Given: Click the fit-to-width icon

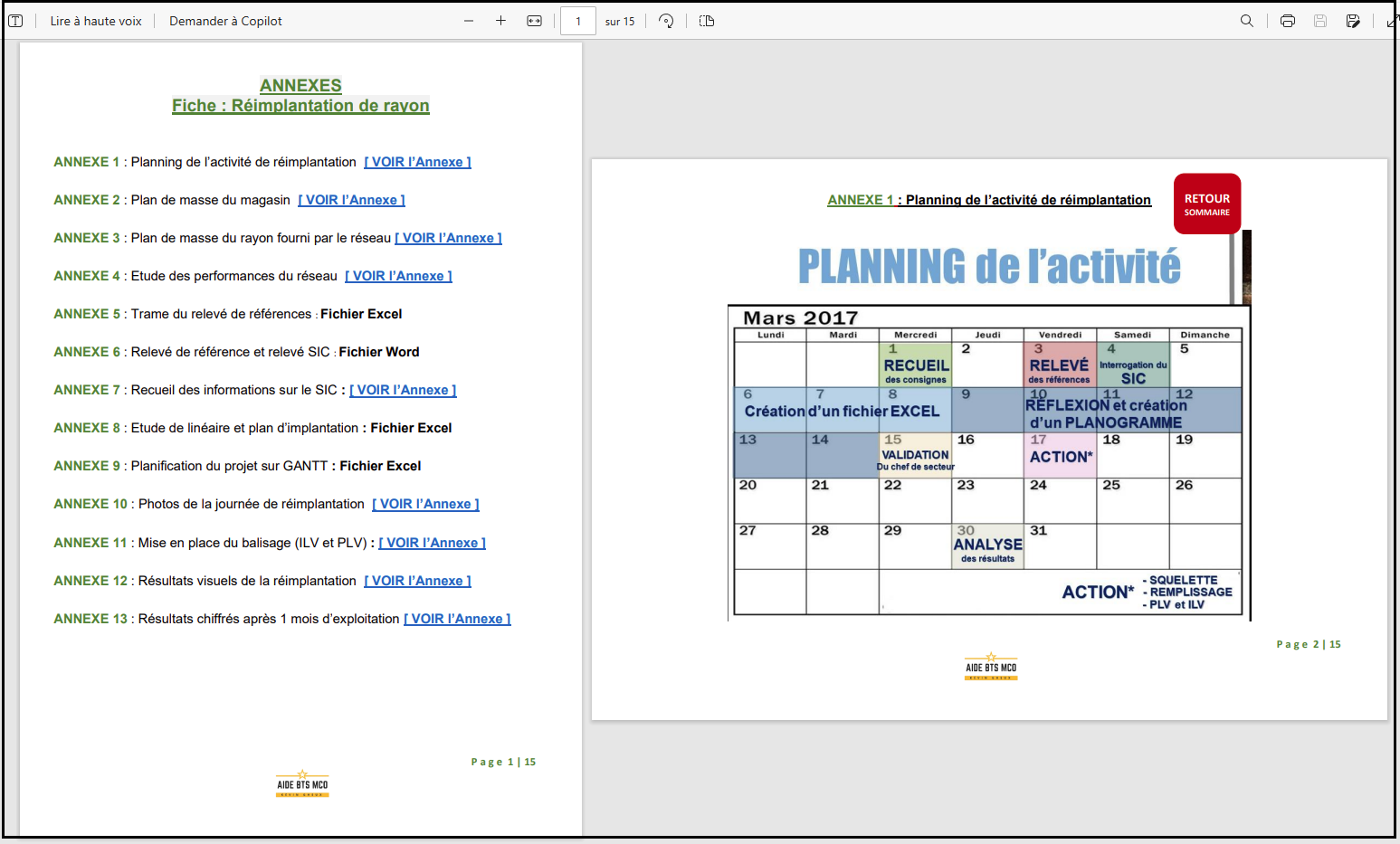Looking at the screenshot, I should [x=535, y=21].
